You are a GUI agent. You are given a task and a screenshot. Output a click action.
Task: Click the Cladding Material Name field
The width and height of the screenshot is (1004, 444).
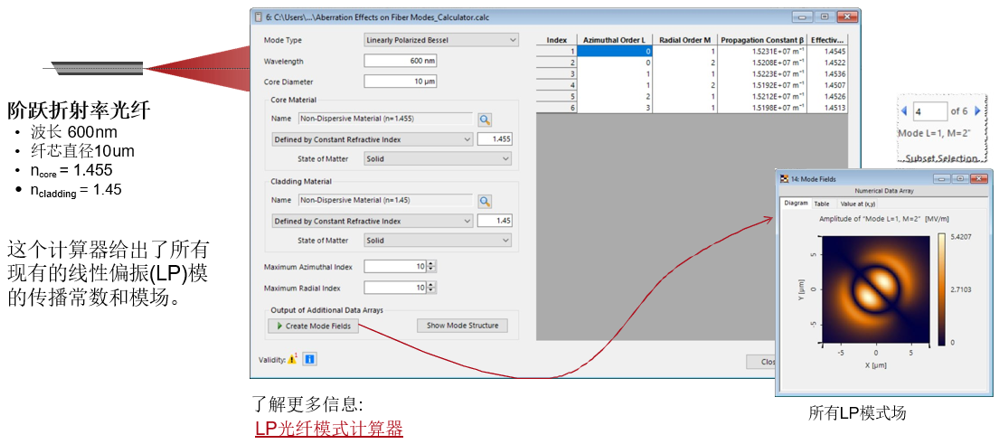pyautogui.click(x=386, y=200)
